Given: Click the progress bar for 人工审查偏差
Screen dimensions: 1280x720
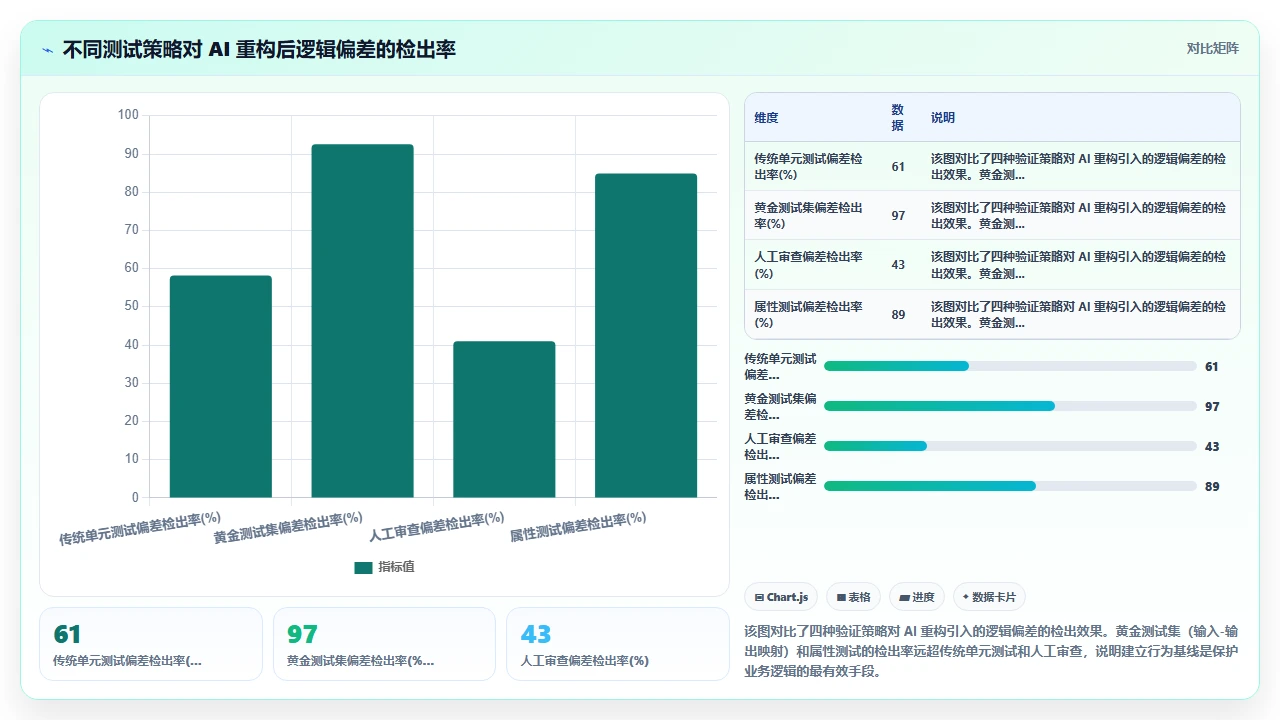Looking at the screenshot, I should [x=1010, y=446].
